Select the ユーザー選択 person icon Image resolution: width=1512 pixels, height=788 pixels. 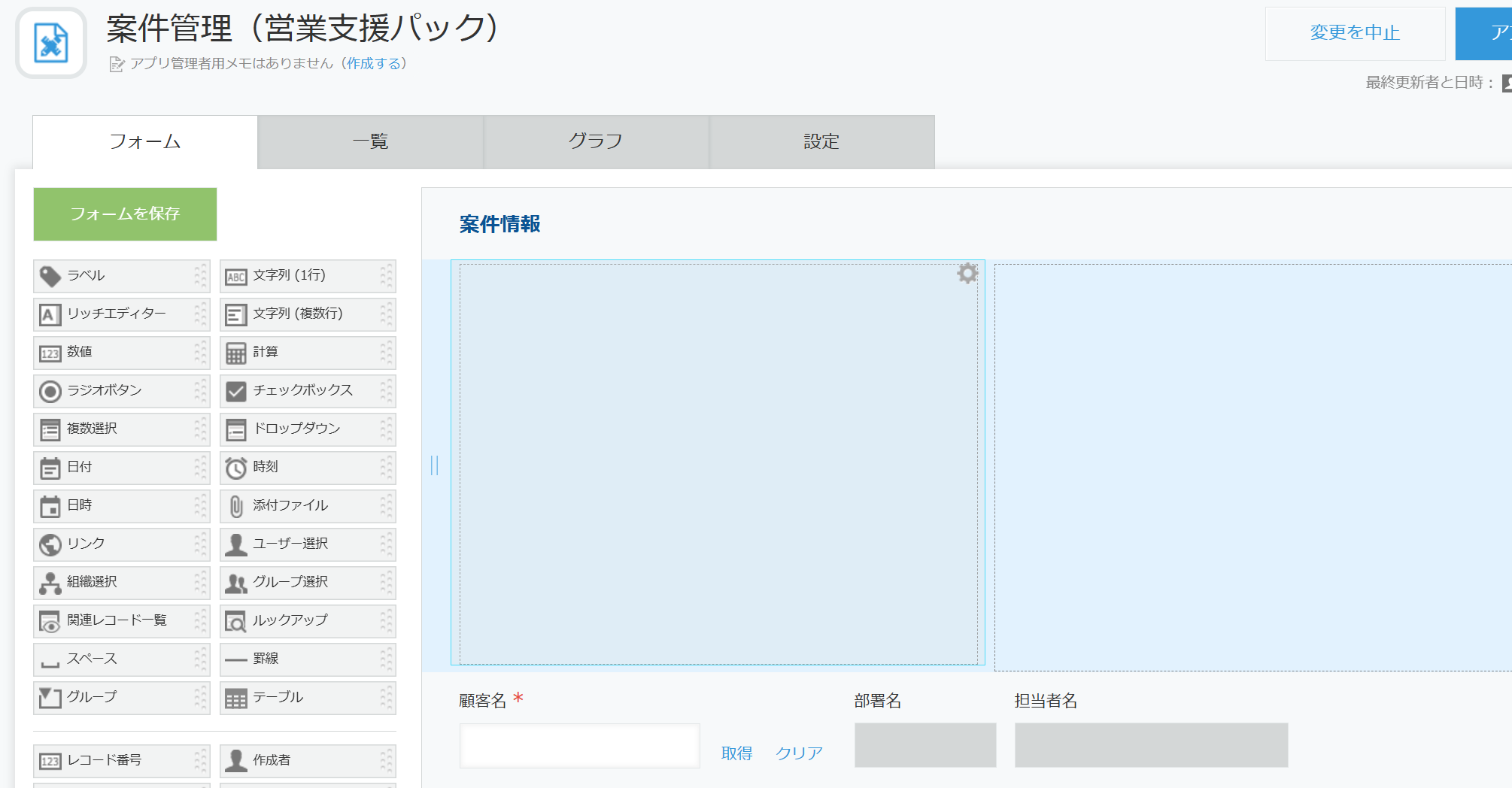pos(236,545)
